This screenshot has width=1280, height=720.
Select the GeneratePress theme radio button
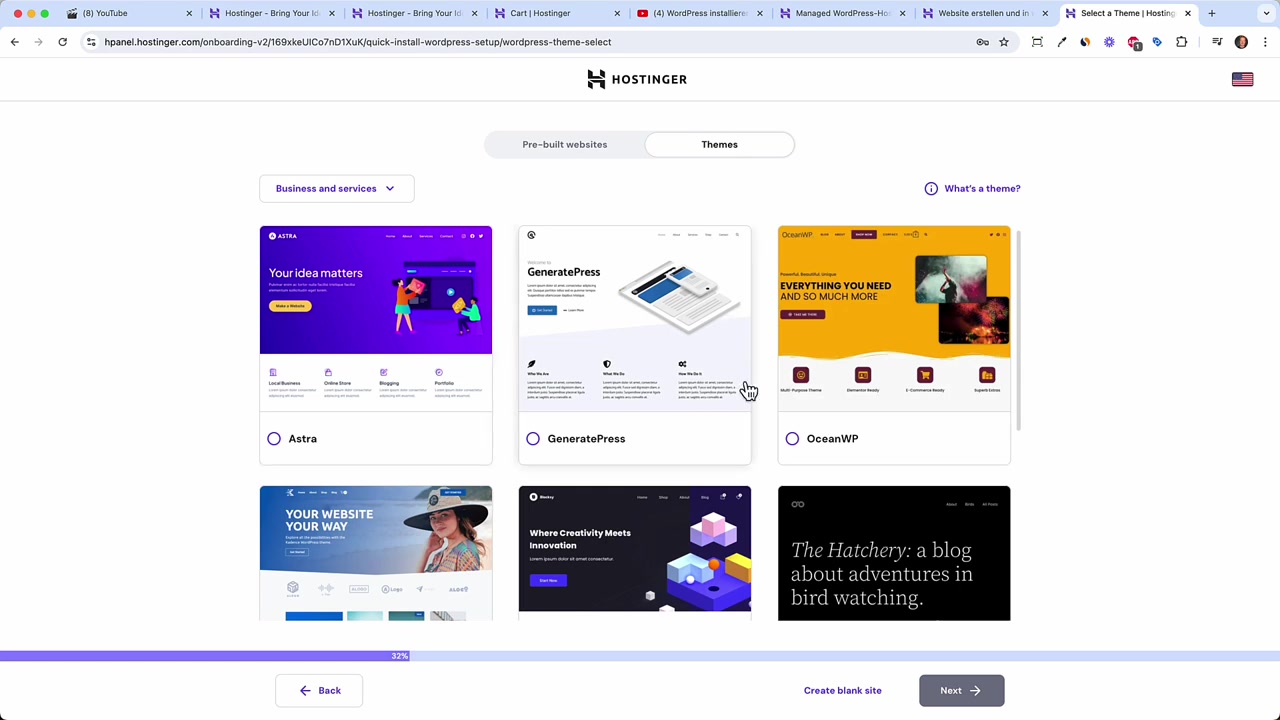tap(533, 439)
